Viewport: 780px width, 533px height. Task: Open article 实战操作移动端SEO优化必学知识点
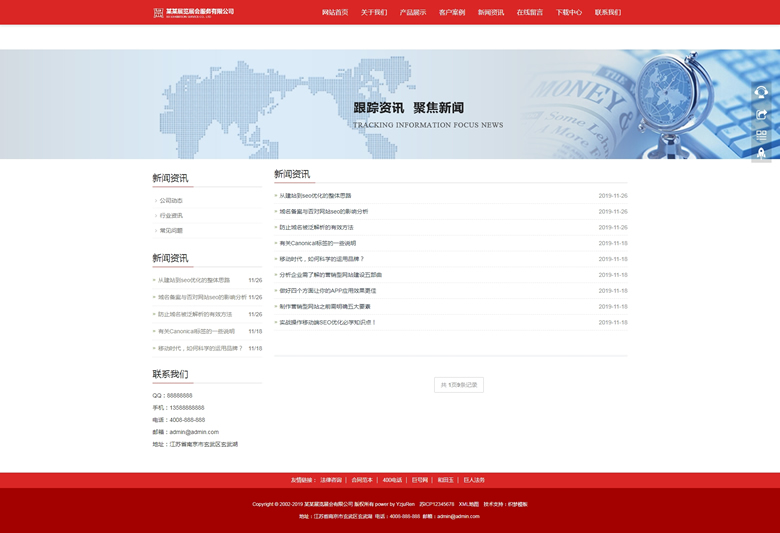[327, 322]
